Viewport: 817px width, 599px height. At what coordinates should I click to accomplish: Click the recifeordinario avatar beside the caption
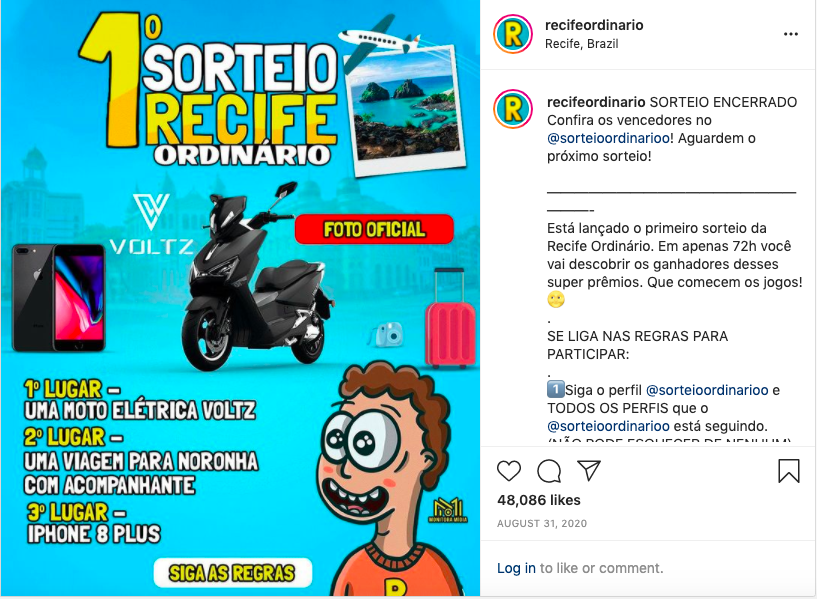coord(513,109)
